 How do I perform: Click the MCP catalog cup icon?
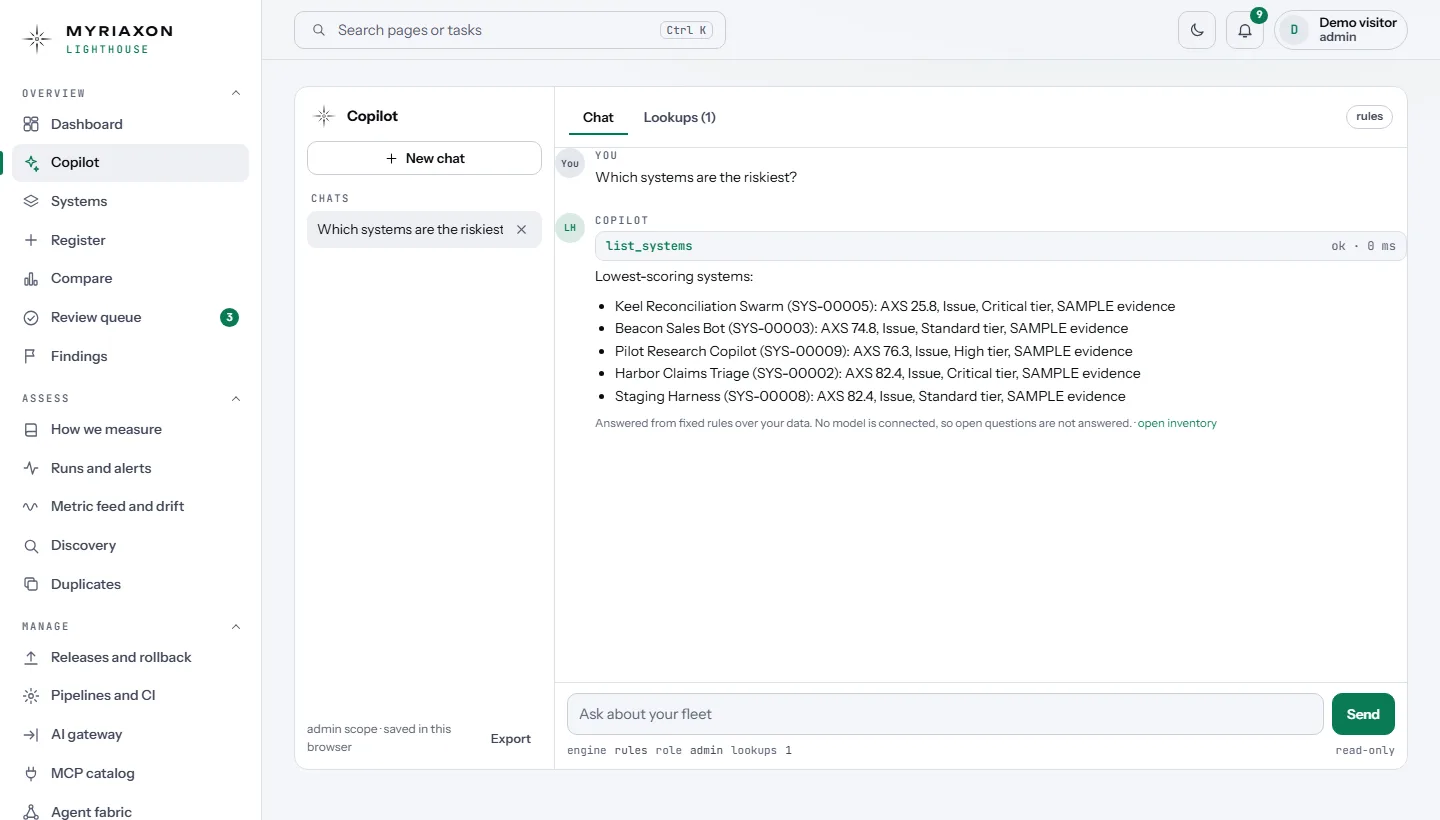[31, 773]
